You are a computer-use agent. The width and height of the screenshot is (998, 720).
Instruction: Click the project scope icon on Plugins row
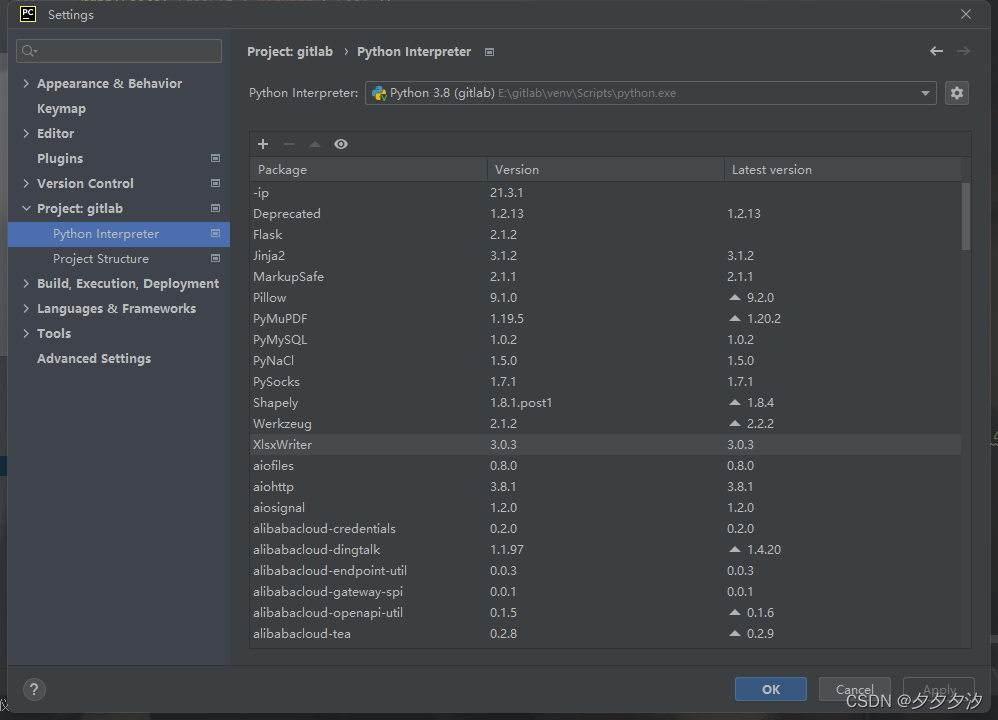[x=216, y=158]
